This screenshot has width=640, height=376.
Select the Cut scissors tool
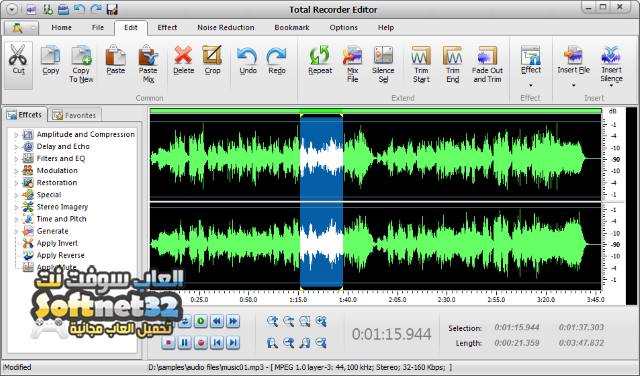pos(18,65)
